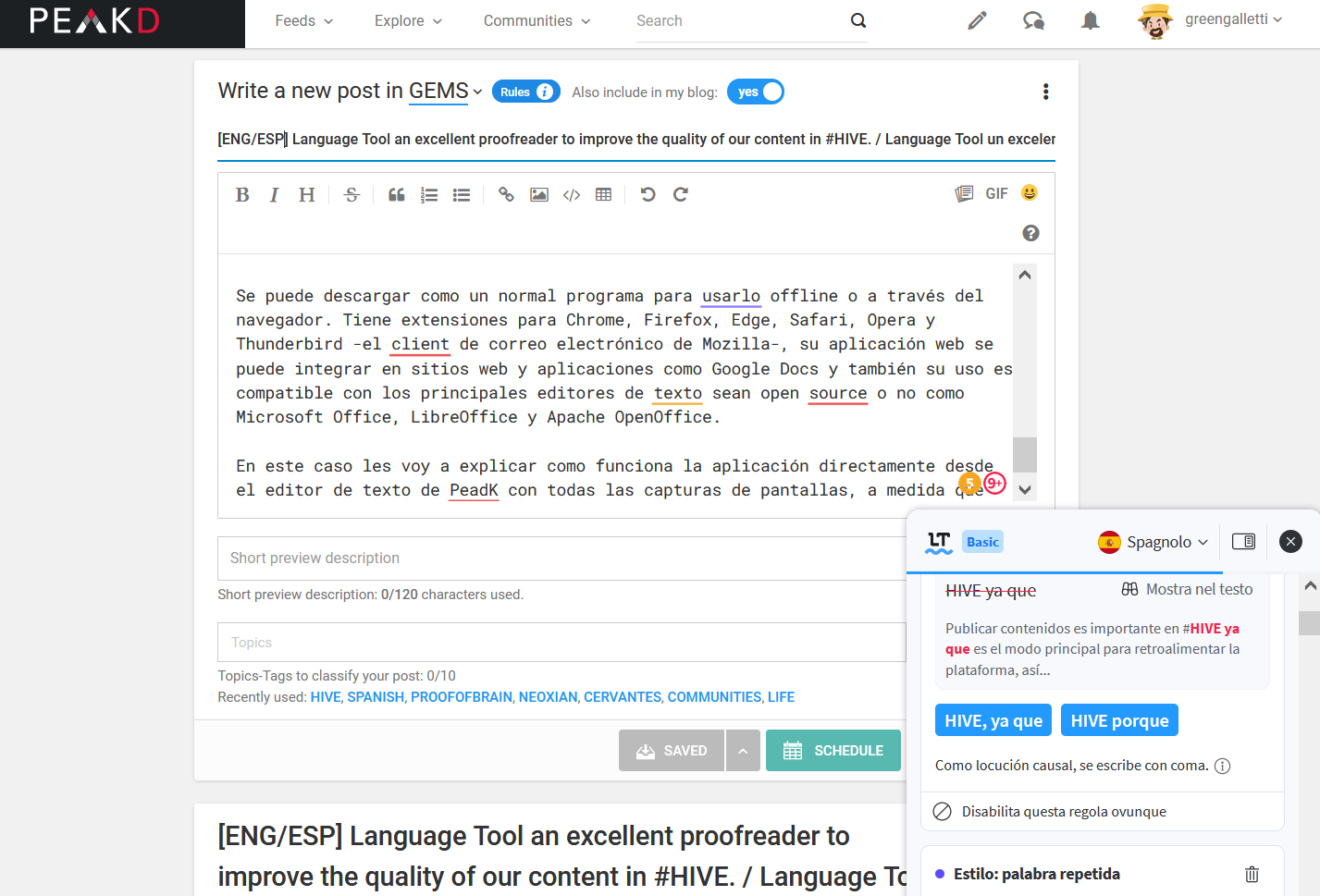
Task: Add the SPANISH recent tag
Action: [376, 697]
